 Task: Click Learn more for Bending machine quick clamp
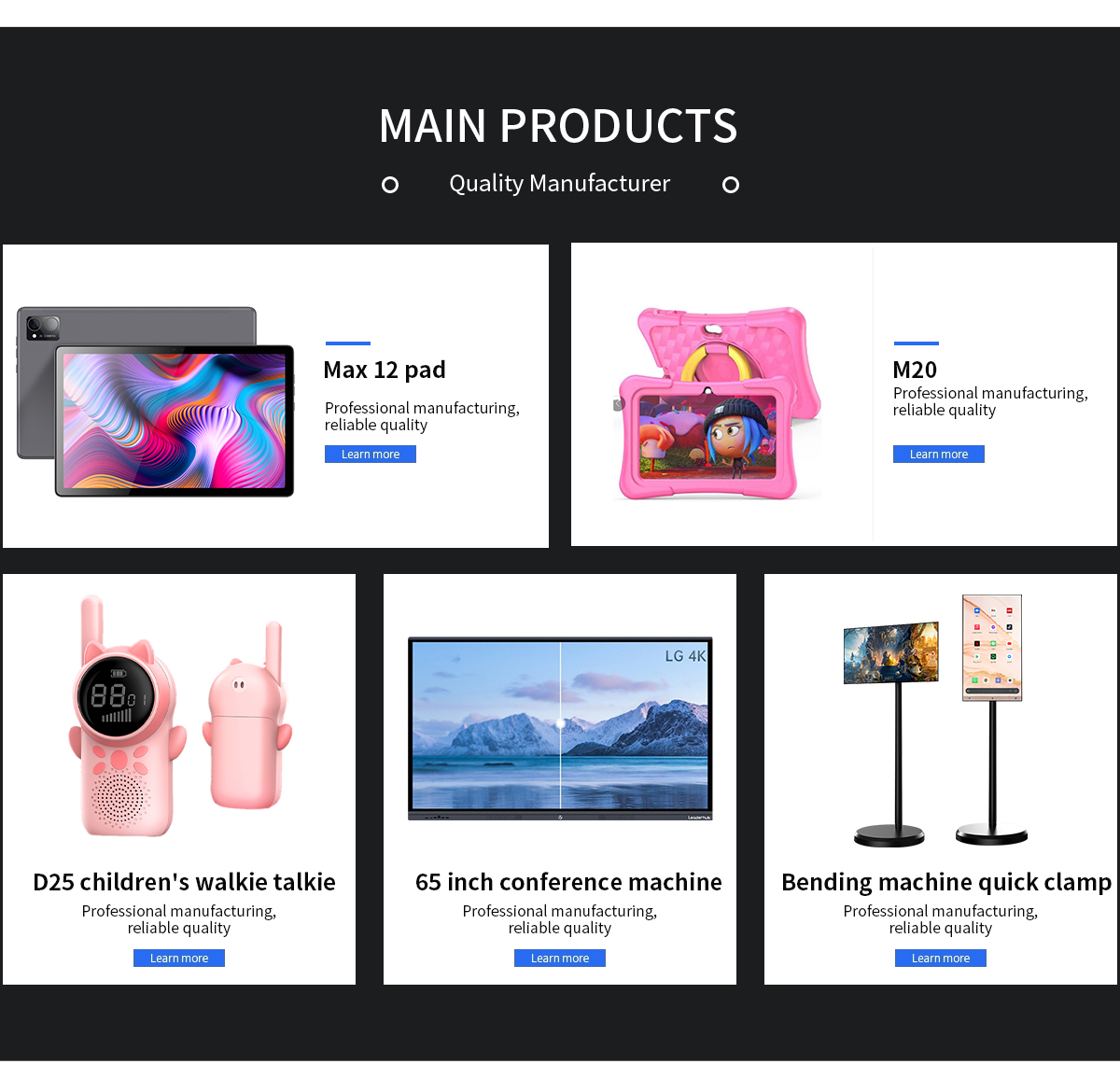941,959
